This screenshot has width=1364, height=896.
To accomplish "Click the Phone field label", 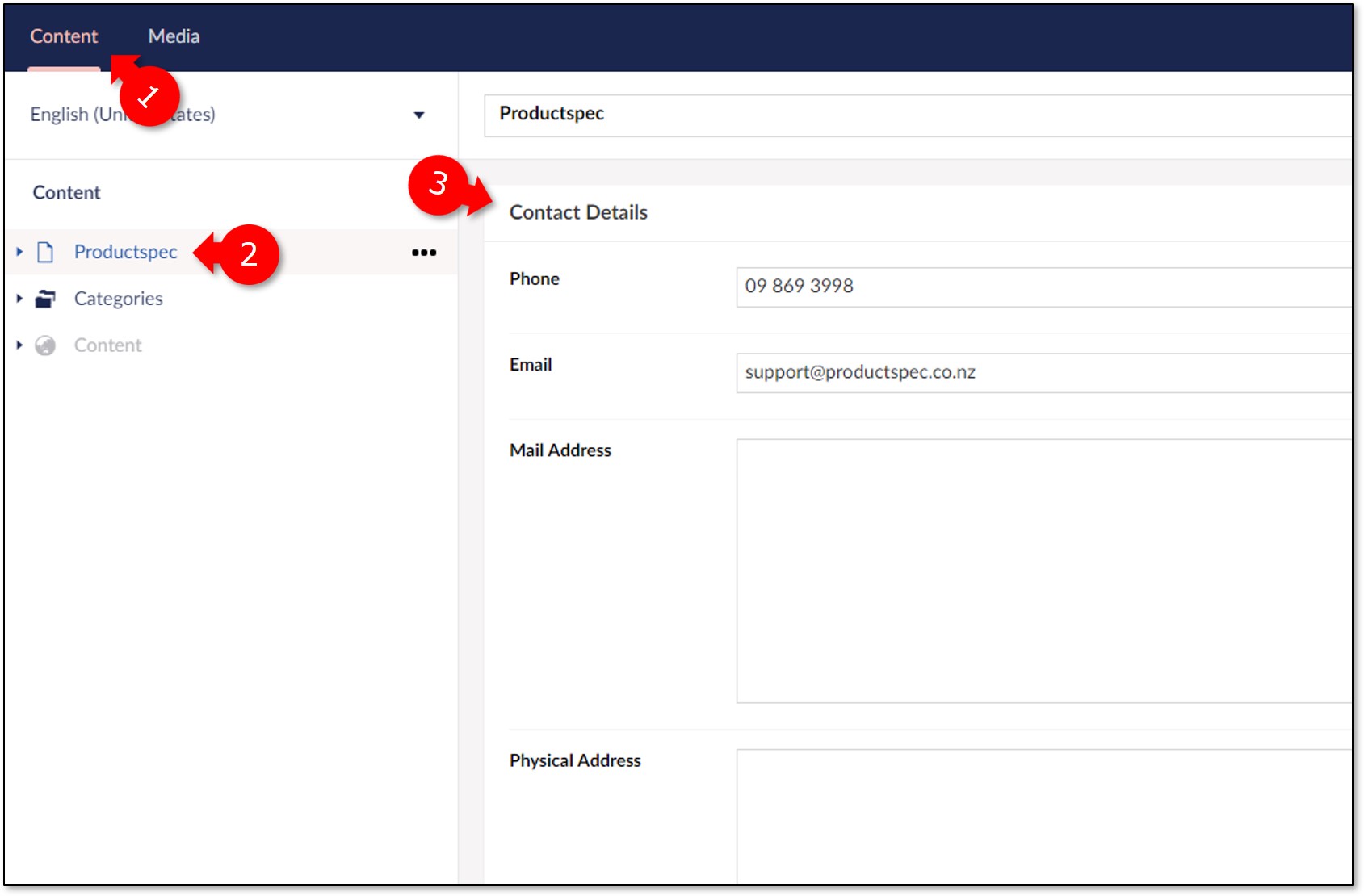I will coord(535,278).
